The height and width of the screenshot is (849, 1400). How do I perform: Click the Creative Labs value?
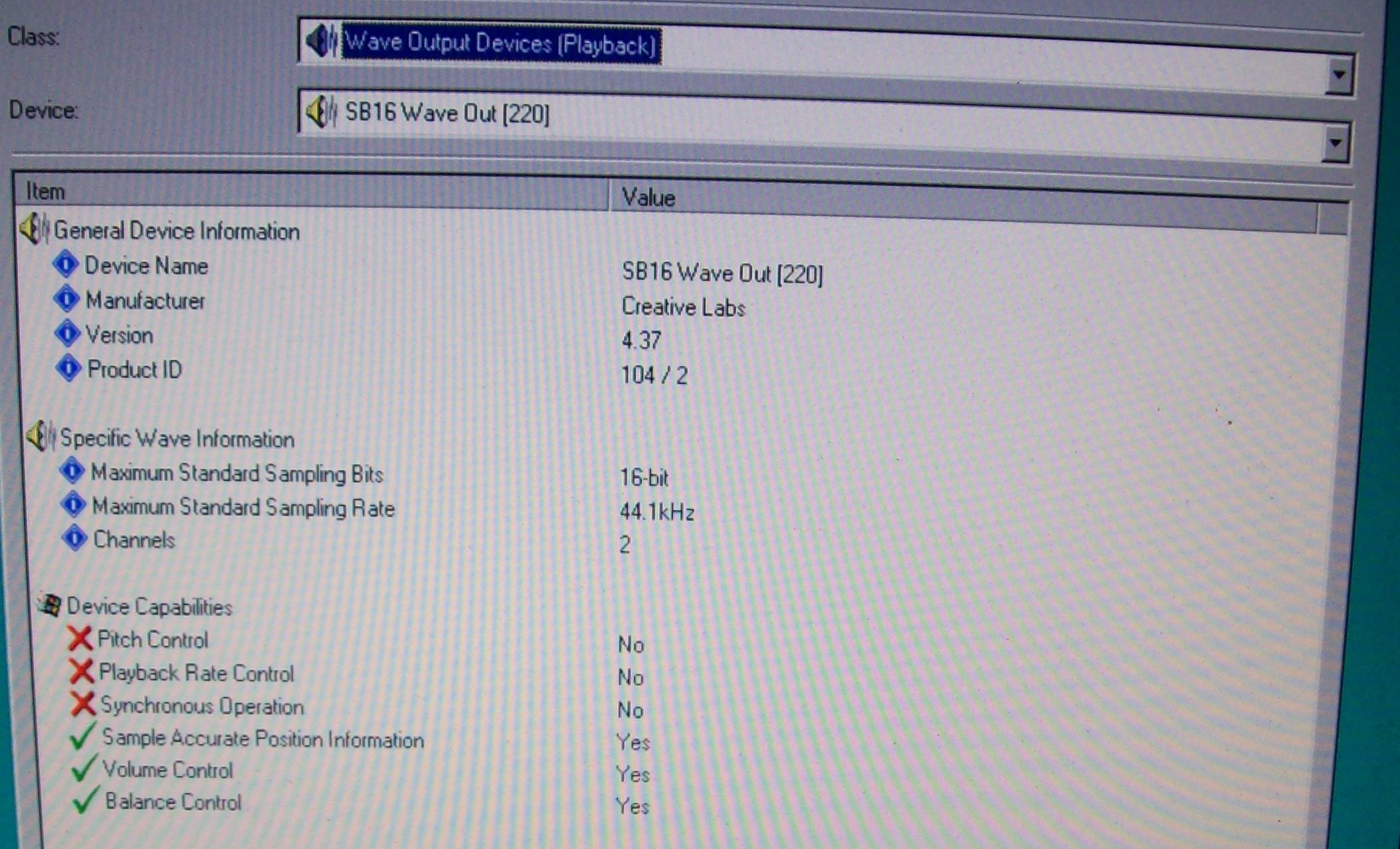(683, 308)
